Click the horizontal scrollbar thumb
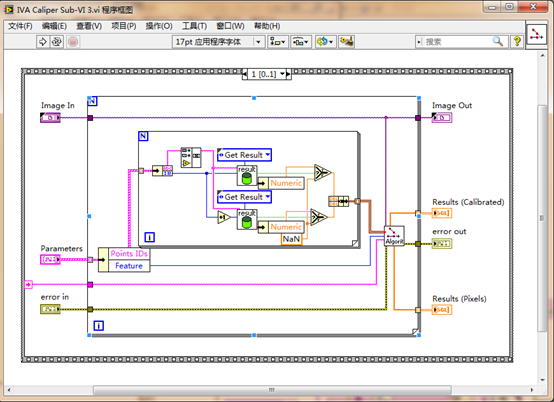Screen dimensions: 554x402 [272, 390]
